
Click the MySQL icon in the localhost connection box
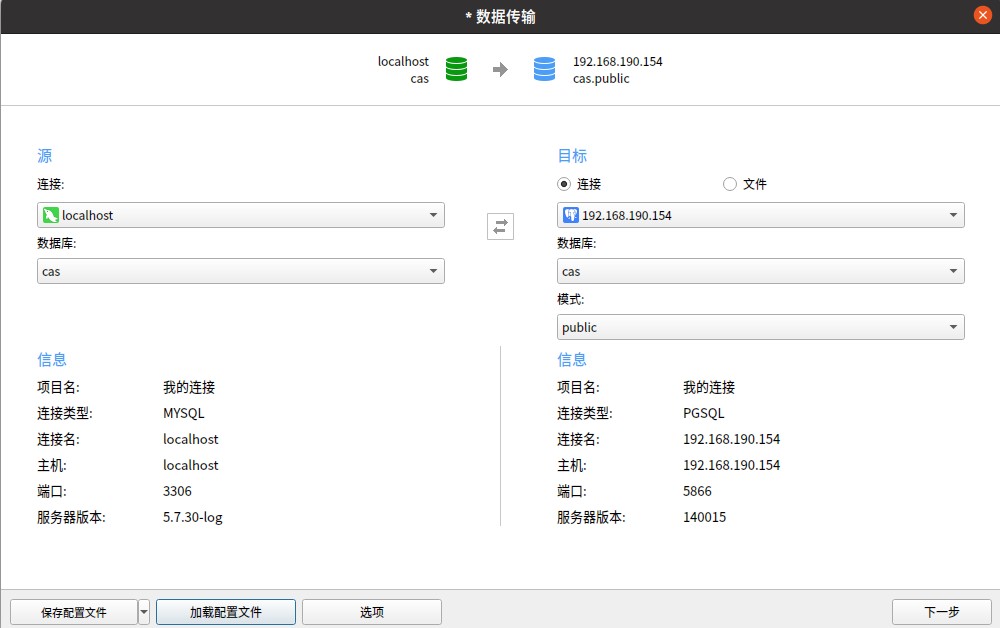click(x=50, y=215)
